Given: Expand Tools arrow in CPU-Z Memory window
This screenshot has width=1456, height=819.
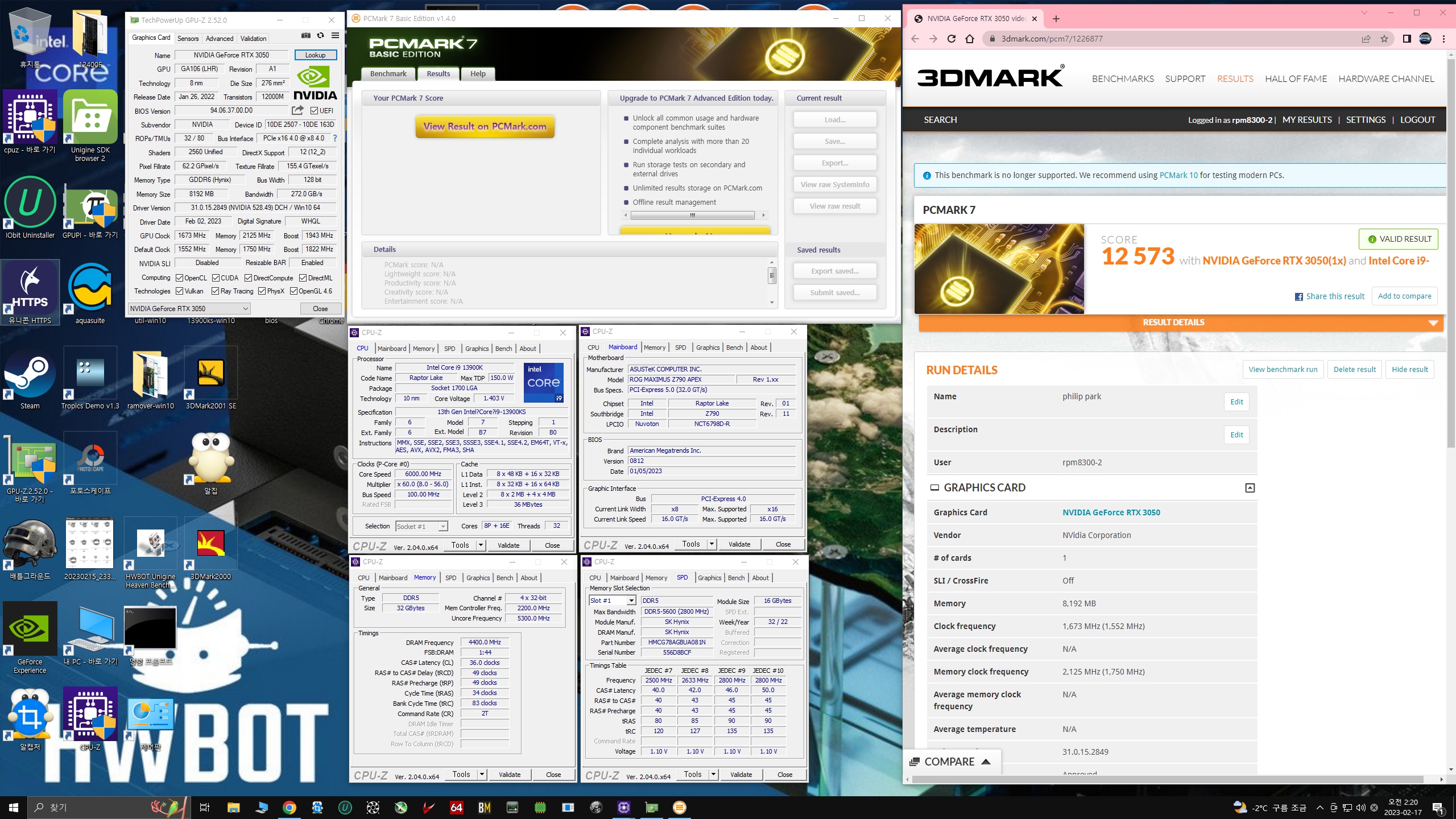Looking at the screenshot, I should pos(482,775).
